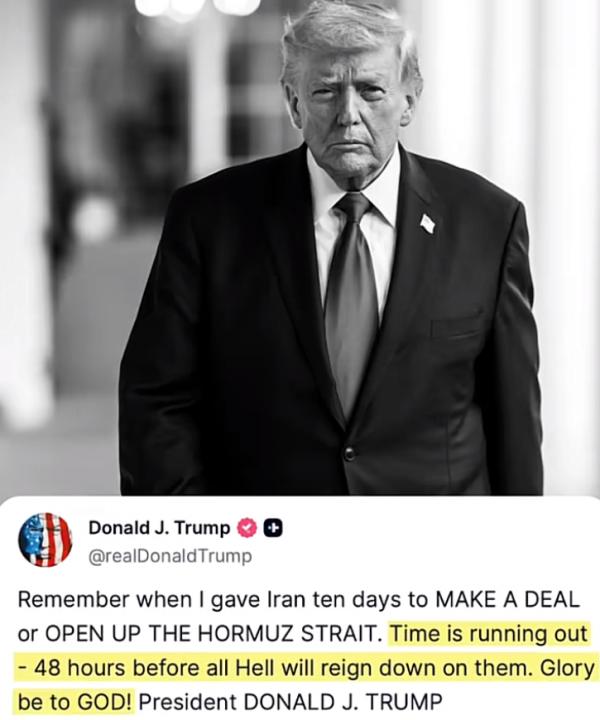Open the black-and-white photo above the post
The height and width of the screenshot is (720, 600).
[x=300, y=248]
